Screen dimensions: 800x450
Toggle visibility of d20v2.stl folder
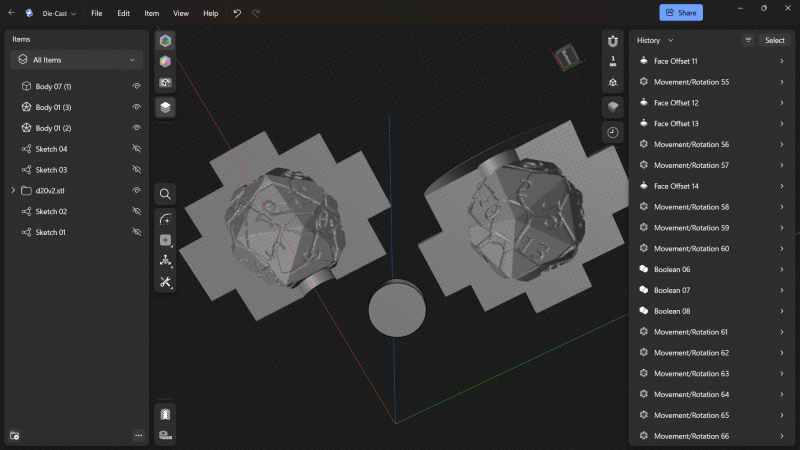pyautogui.click(x=137, y=190)
